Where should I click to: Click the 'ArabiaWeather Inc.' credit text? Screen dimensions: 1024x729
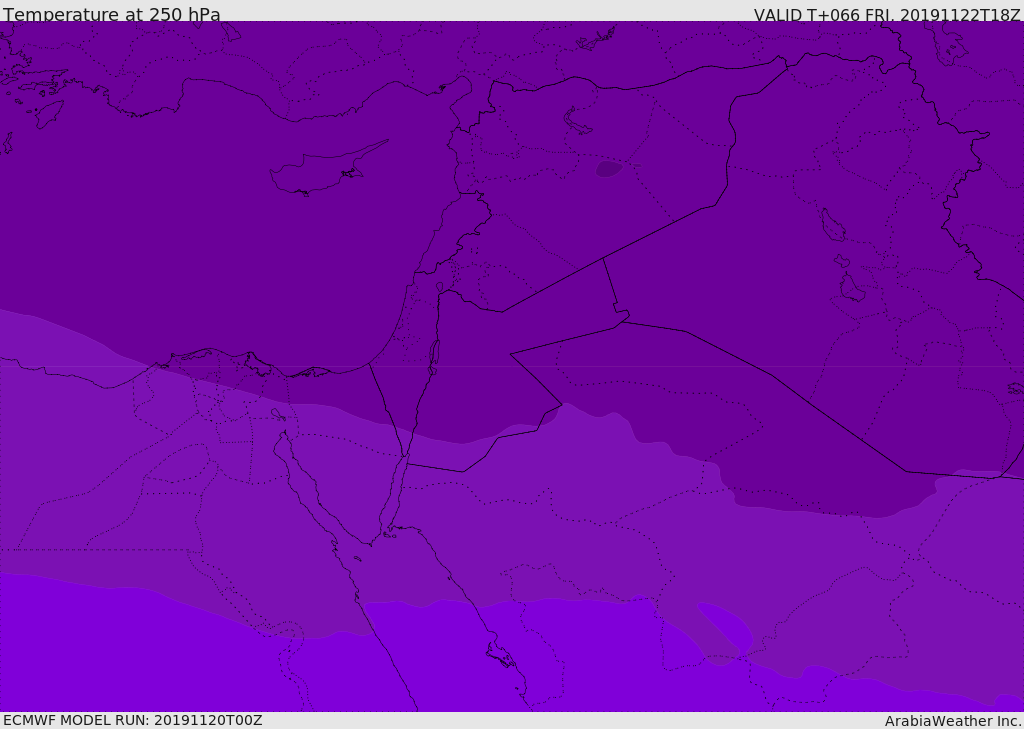click(x=953, y=721)
